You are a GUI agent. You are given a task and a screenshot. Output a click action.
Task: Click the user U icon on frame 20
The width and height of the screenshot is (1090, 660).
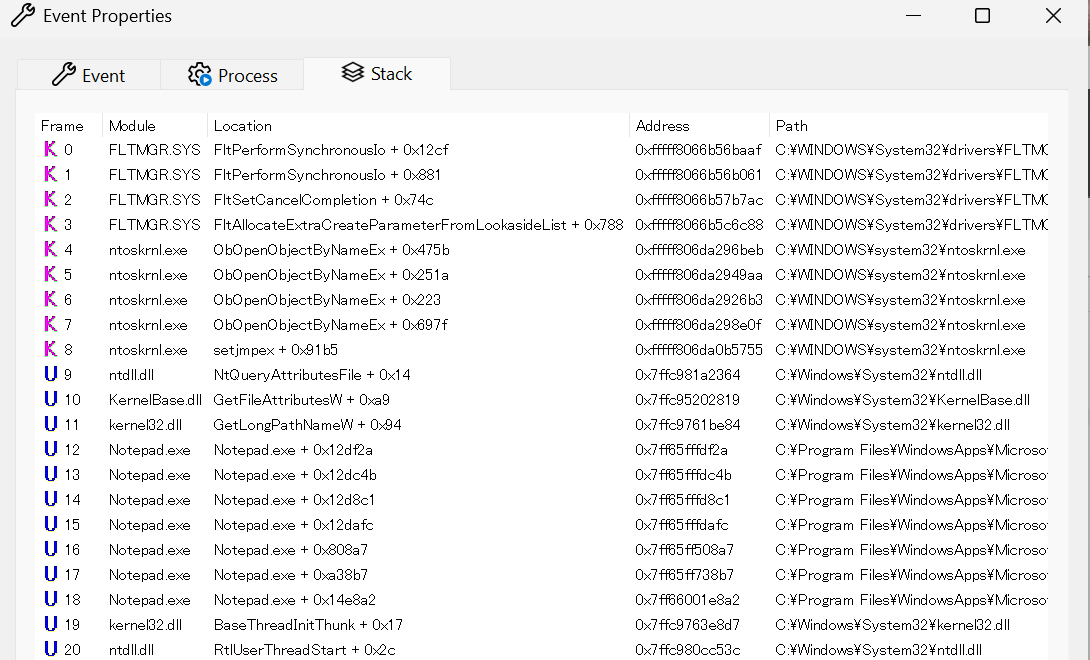(x=50, y=650)
